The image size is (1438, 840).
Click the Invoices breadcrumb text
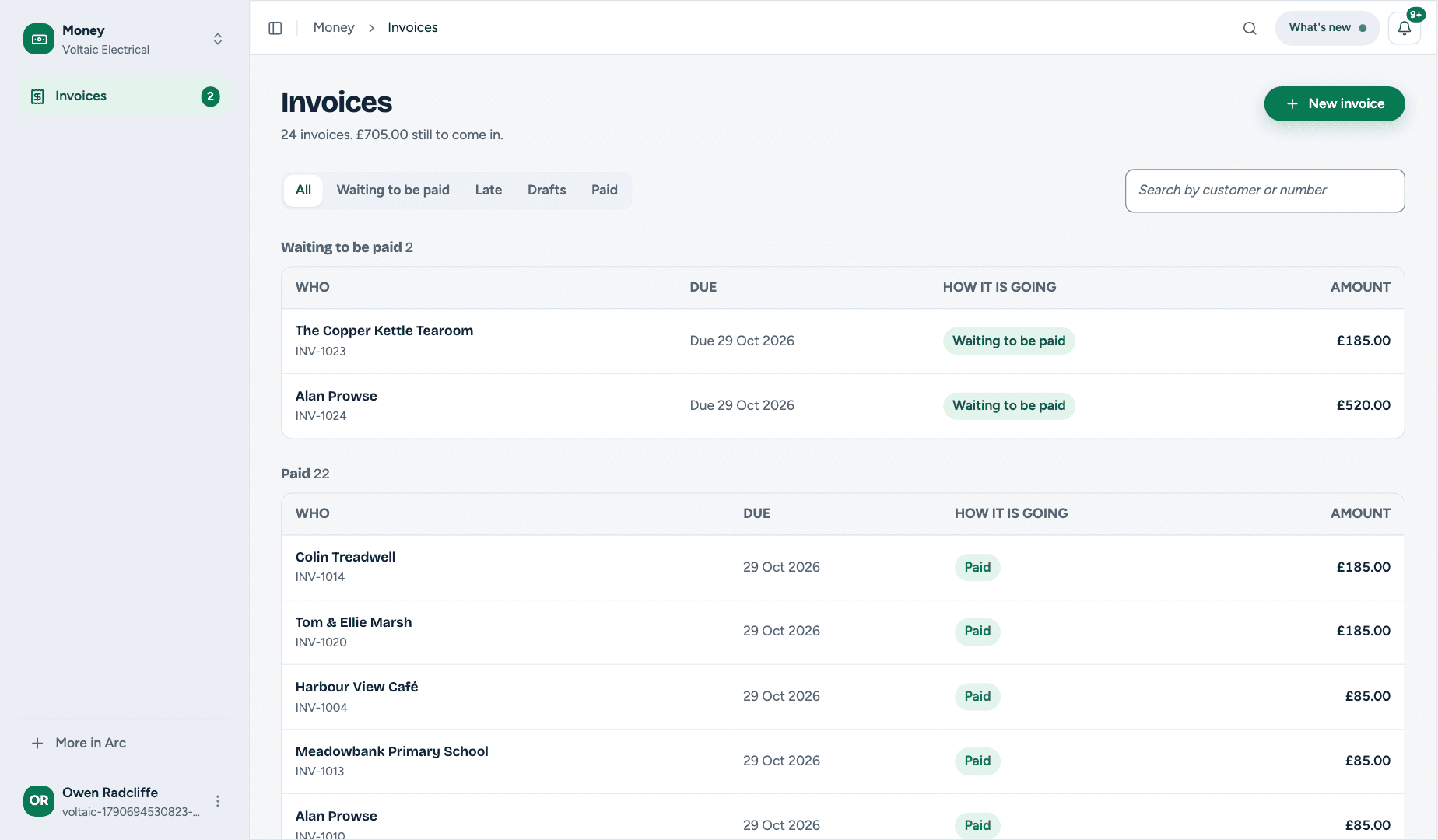[x=412, y=28]
